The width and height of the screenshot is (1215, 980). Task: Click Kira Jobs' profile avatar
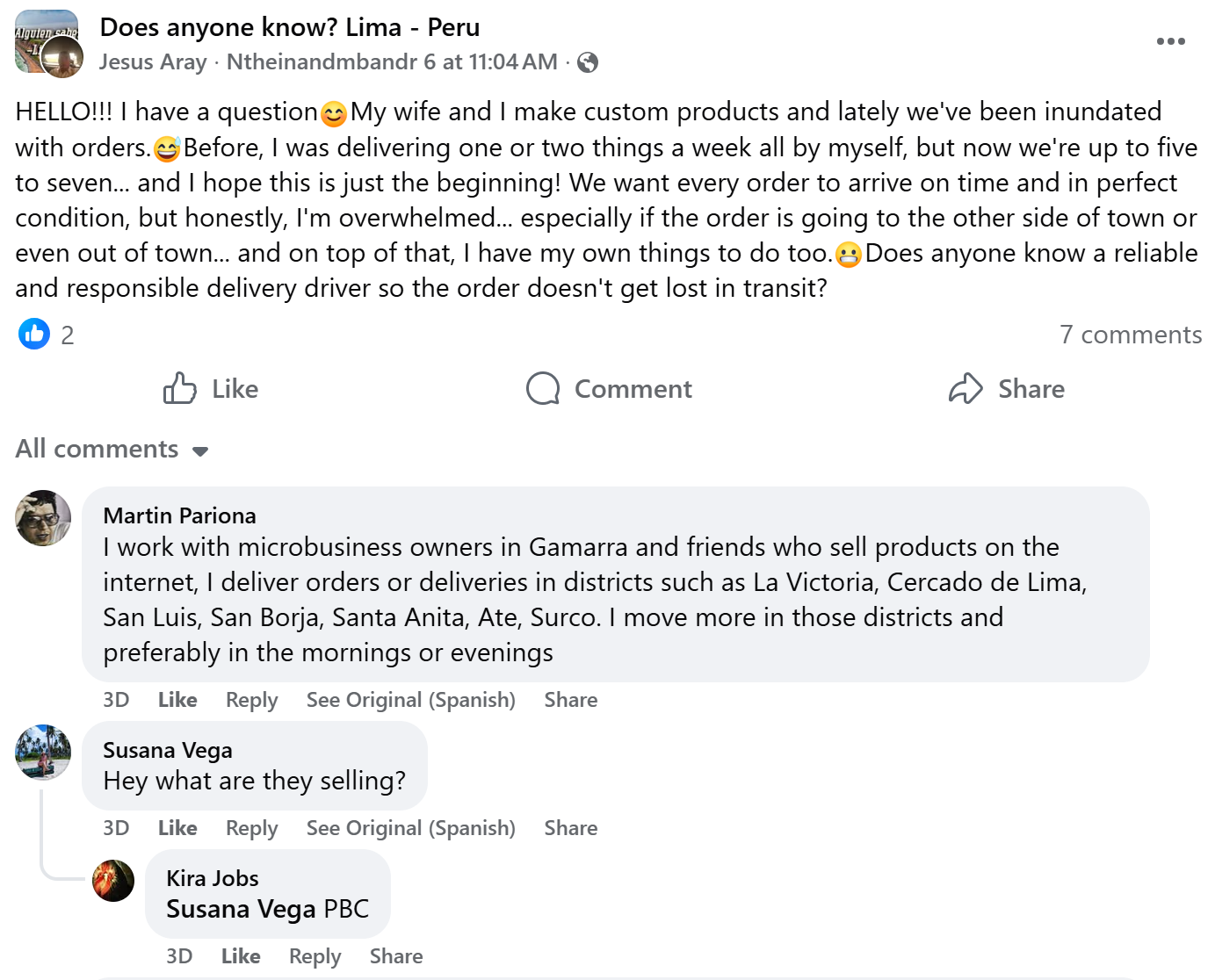pos(113,881)
